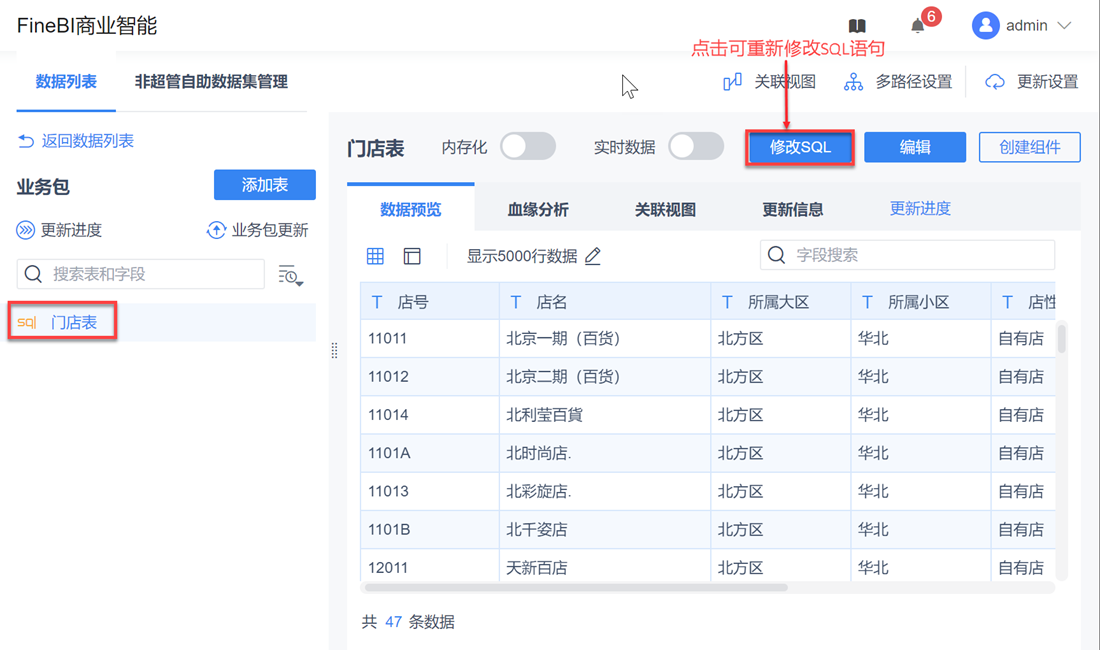Click the 店号 column type icon
Screen dimensions: 1100x650
377,302
